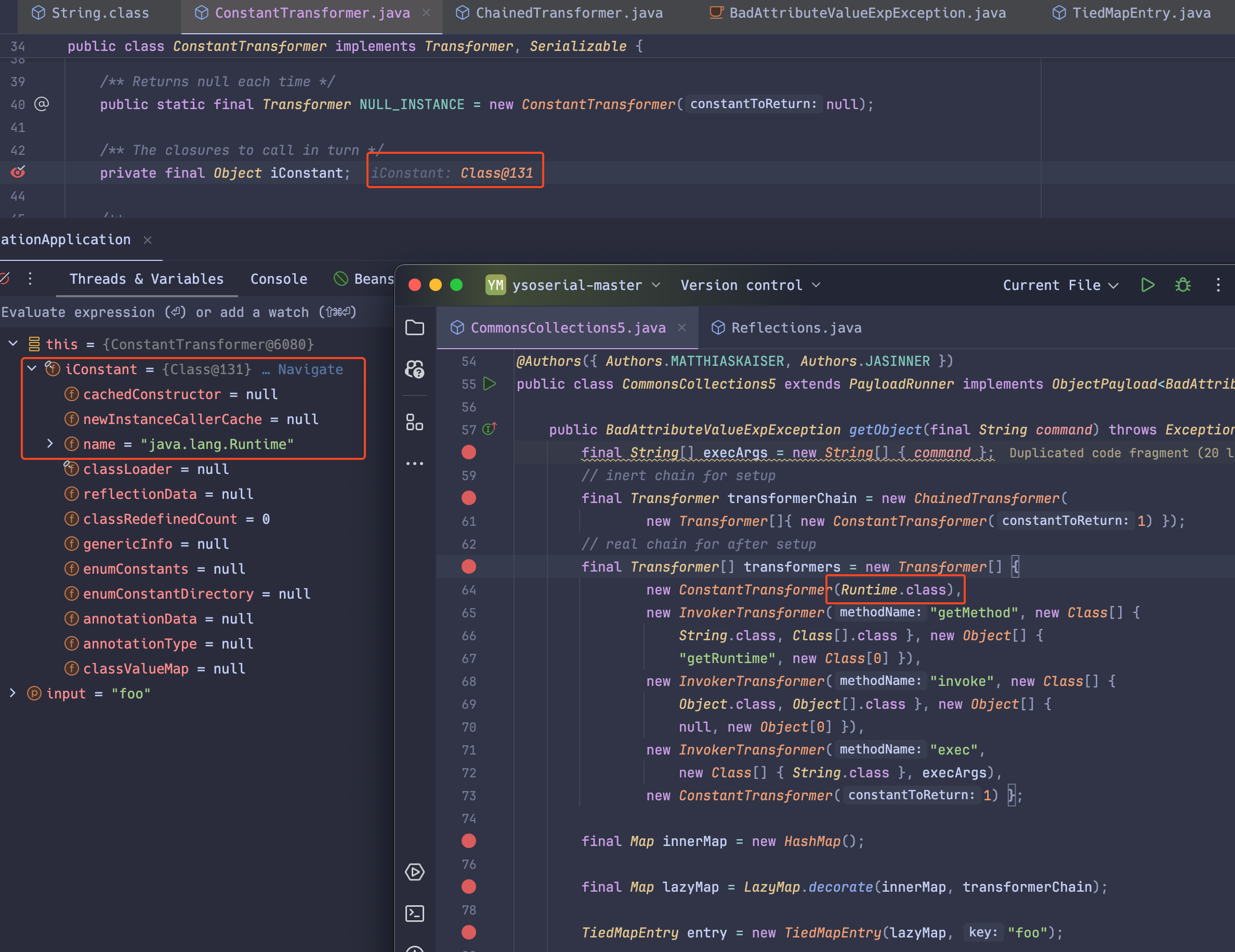Image resolution: width=1235 pixels, height=952 pixels.
Task: Toggle the breakpoint on line 75
Action: tap(469, 841)
